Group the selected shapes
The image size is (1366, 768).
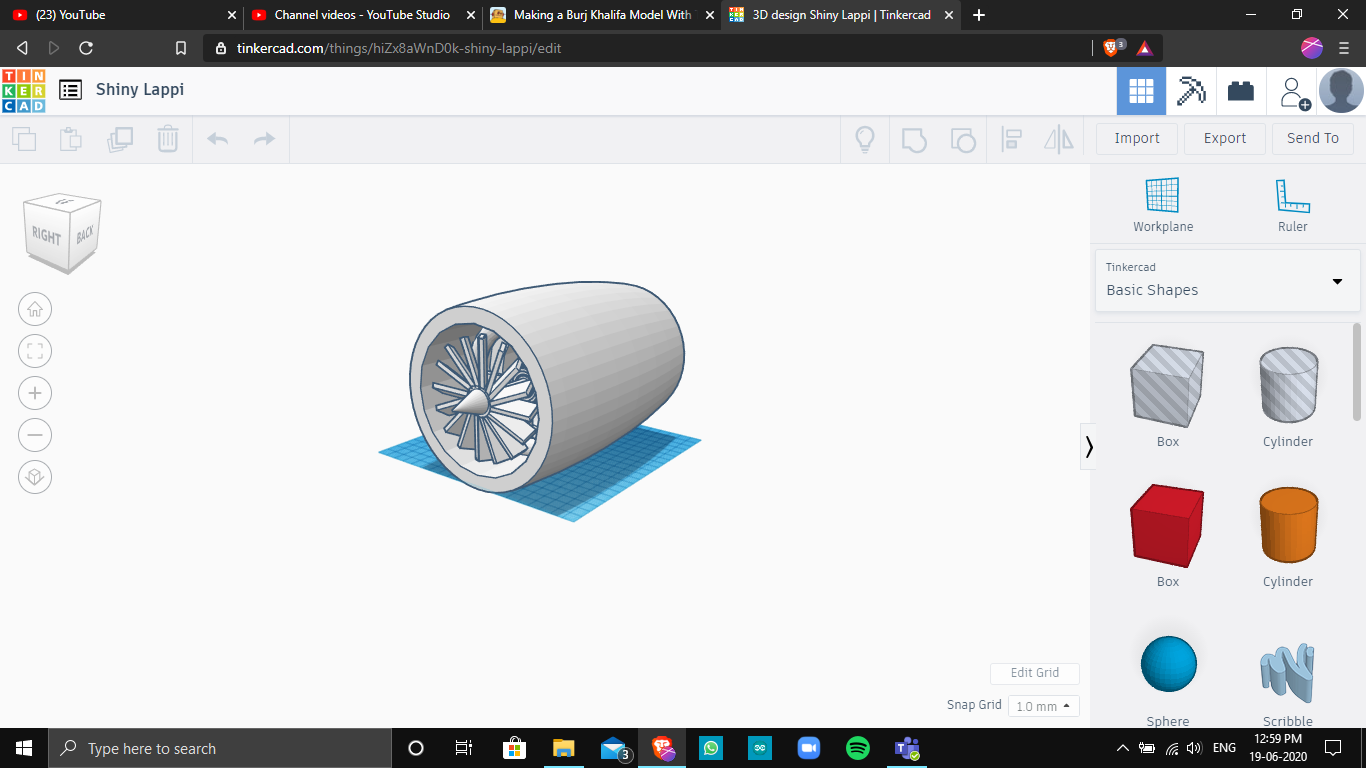click(x=913, y=139)
